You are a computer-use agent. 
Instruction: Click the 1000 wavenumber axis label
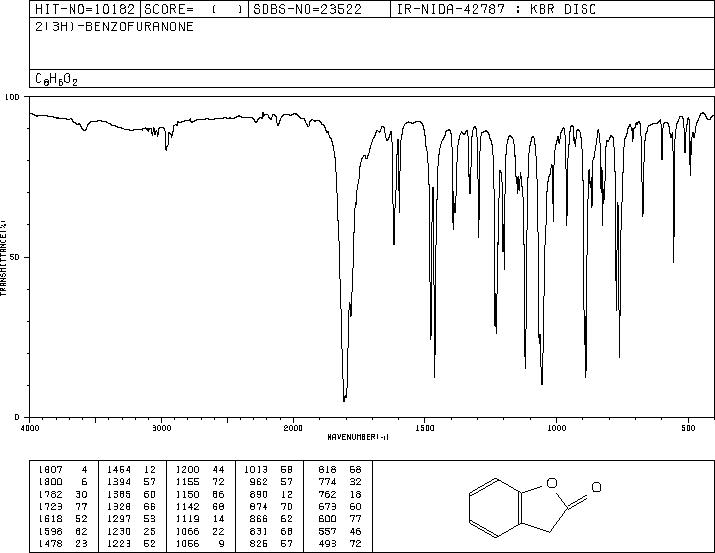pos(556,428)
